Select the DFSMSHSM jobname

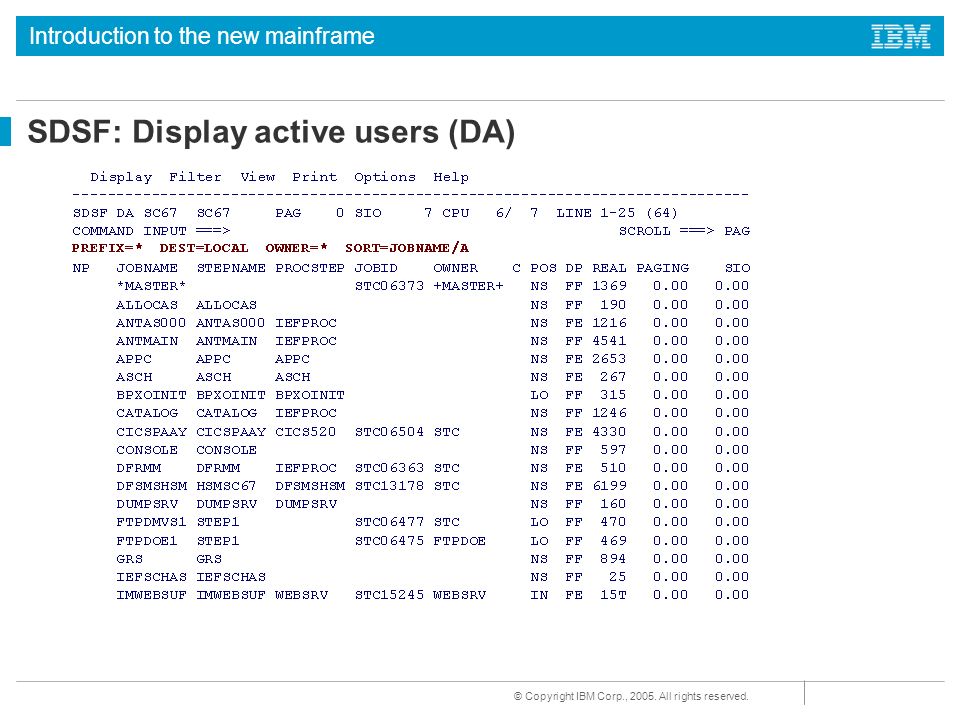[151, 486]
